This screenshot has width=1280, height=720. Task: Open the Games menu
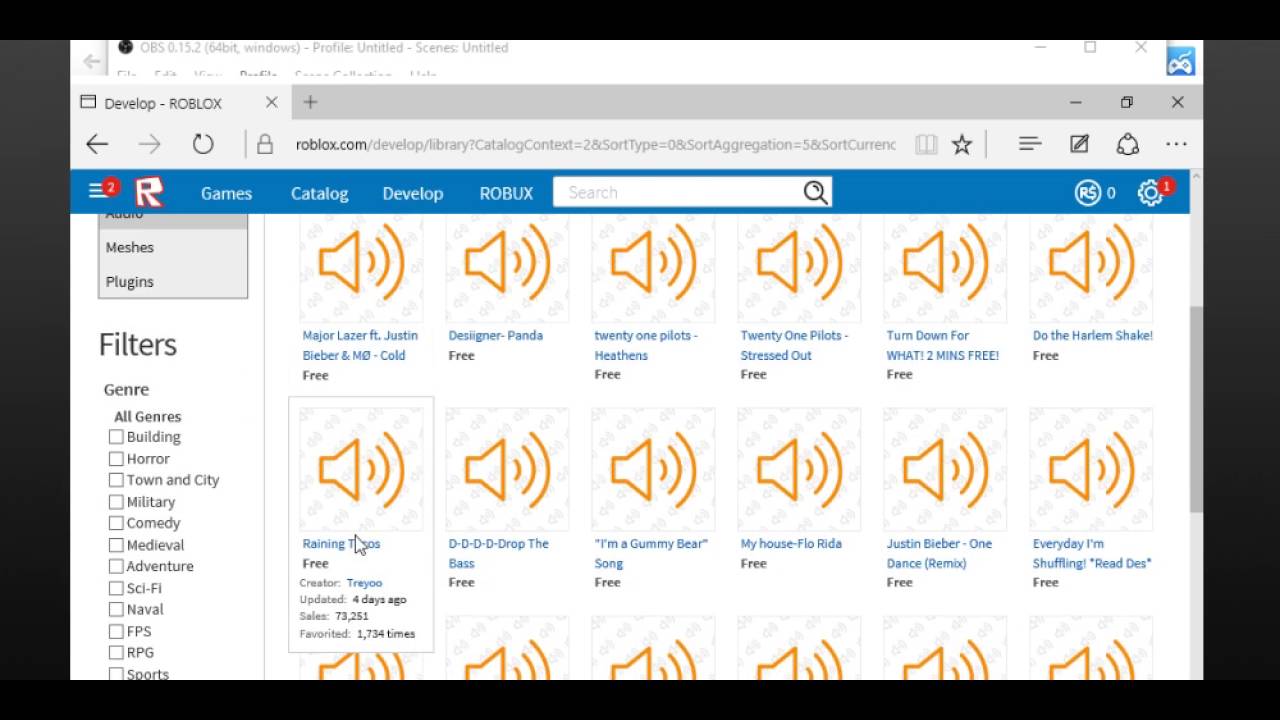tap(226, 193)
